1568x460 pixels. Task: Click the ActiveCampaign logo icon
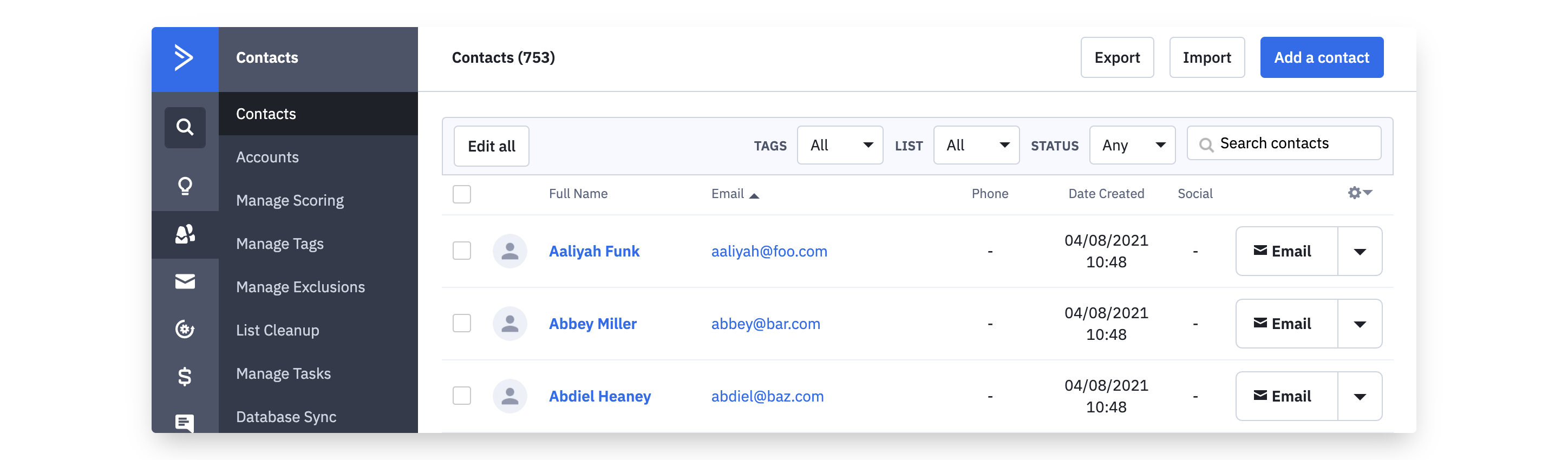[x=185, y=58]
